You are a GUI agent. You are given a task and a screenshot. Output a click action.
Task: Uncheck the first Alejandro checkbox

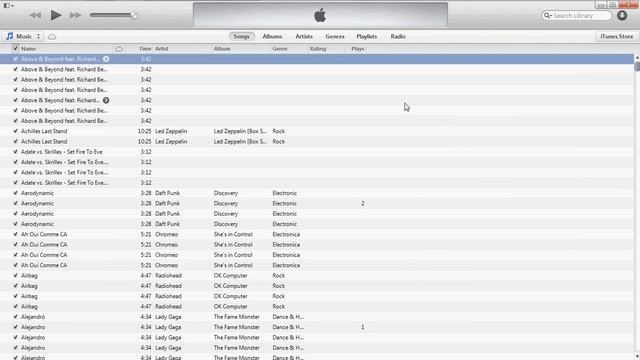pos(16,316)
